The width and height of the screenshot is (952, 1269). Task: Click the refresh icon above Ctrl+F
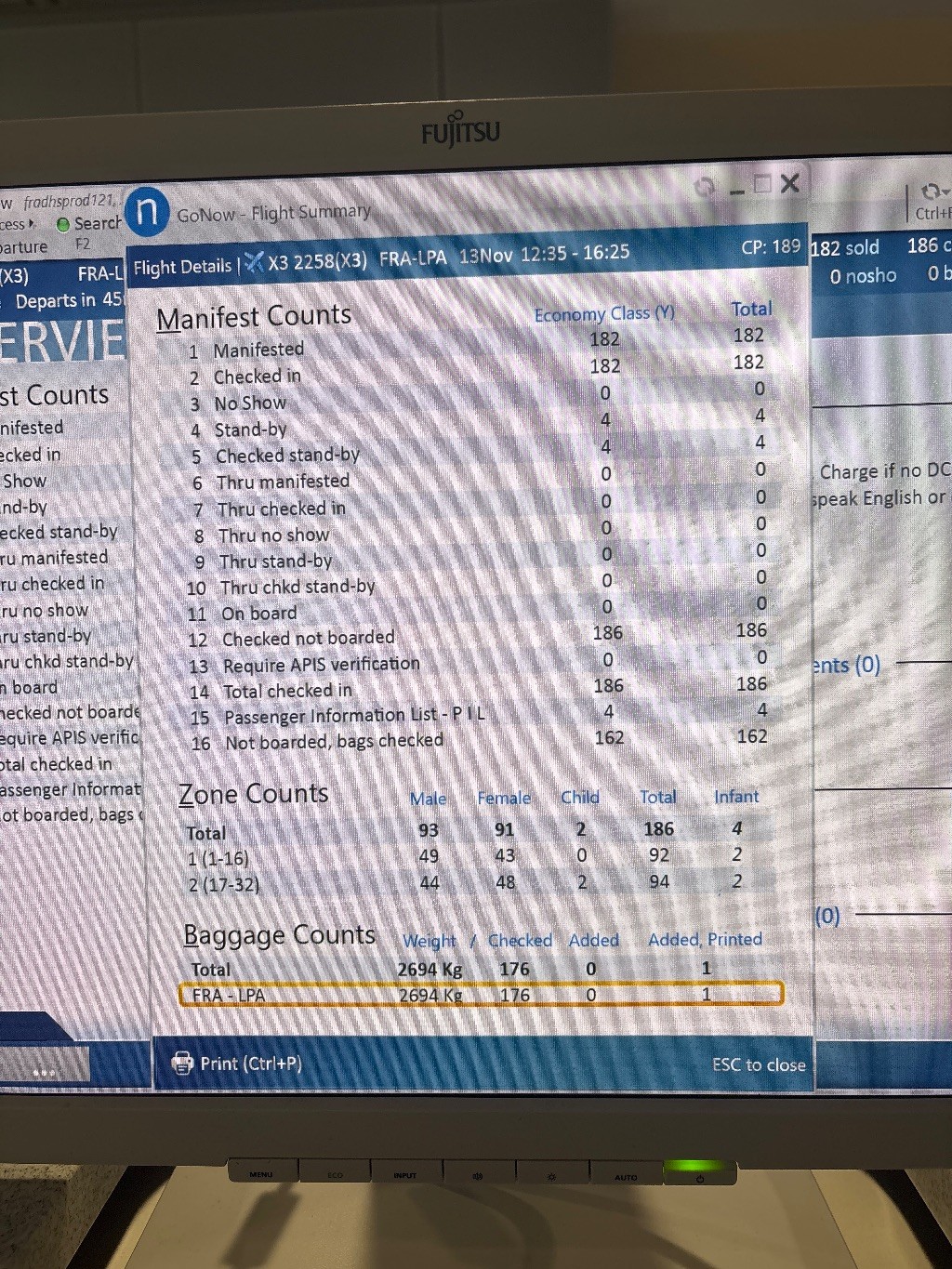931,192
